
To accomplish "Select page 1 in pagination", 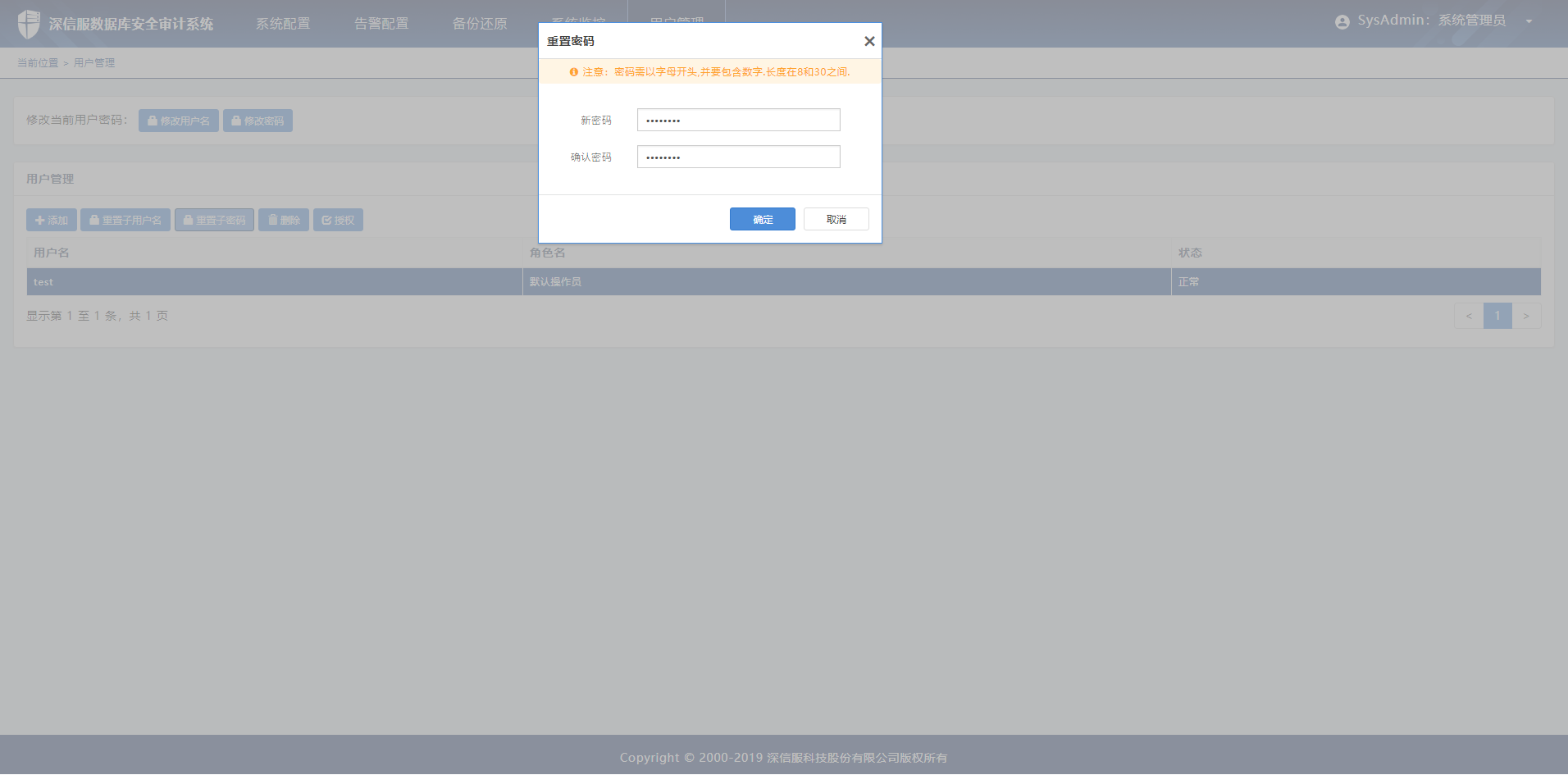I will point(1497,316).
